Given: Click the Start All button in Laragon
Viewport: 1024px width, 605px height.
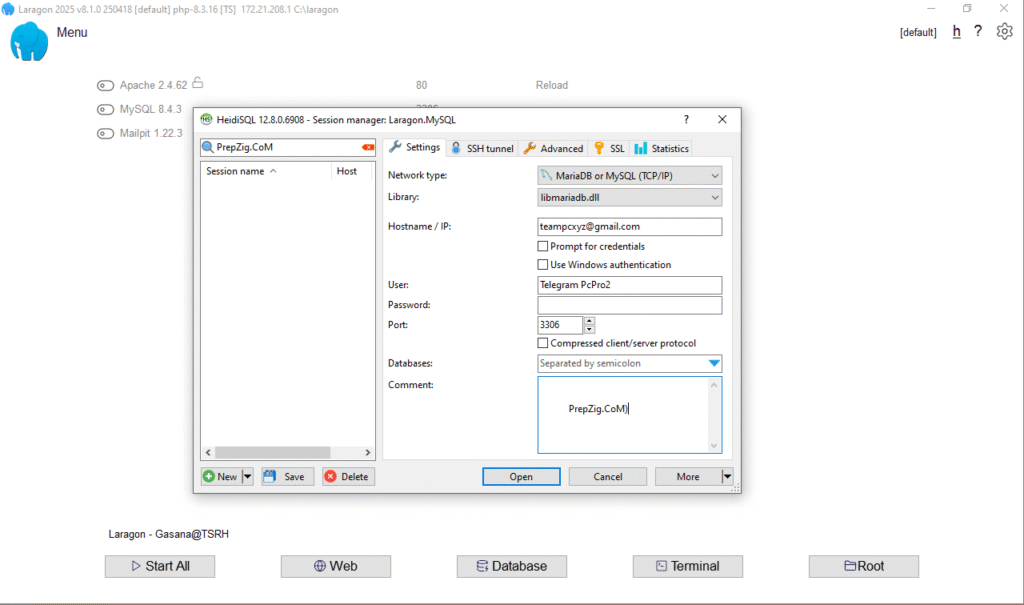Looking at the screenshot, I should point(159,566).
